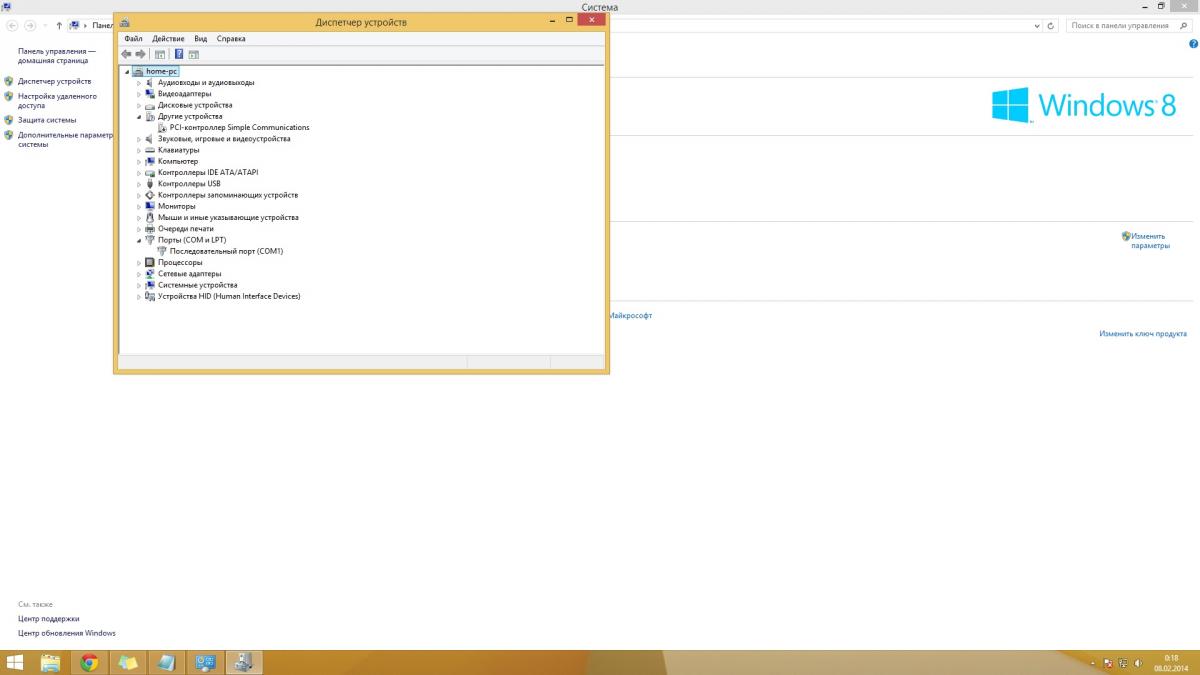This screenshot has width=1200, height=675.
Task: Click the Другие устройства category icon
Action: [x=150, y=116]
